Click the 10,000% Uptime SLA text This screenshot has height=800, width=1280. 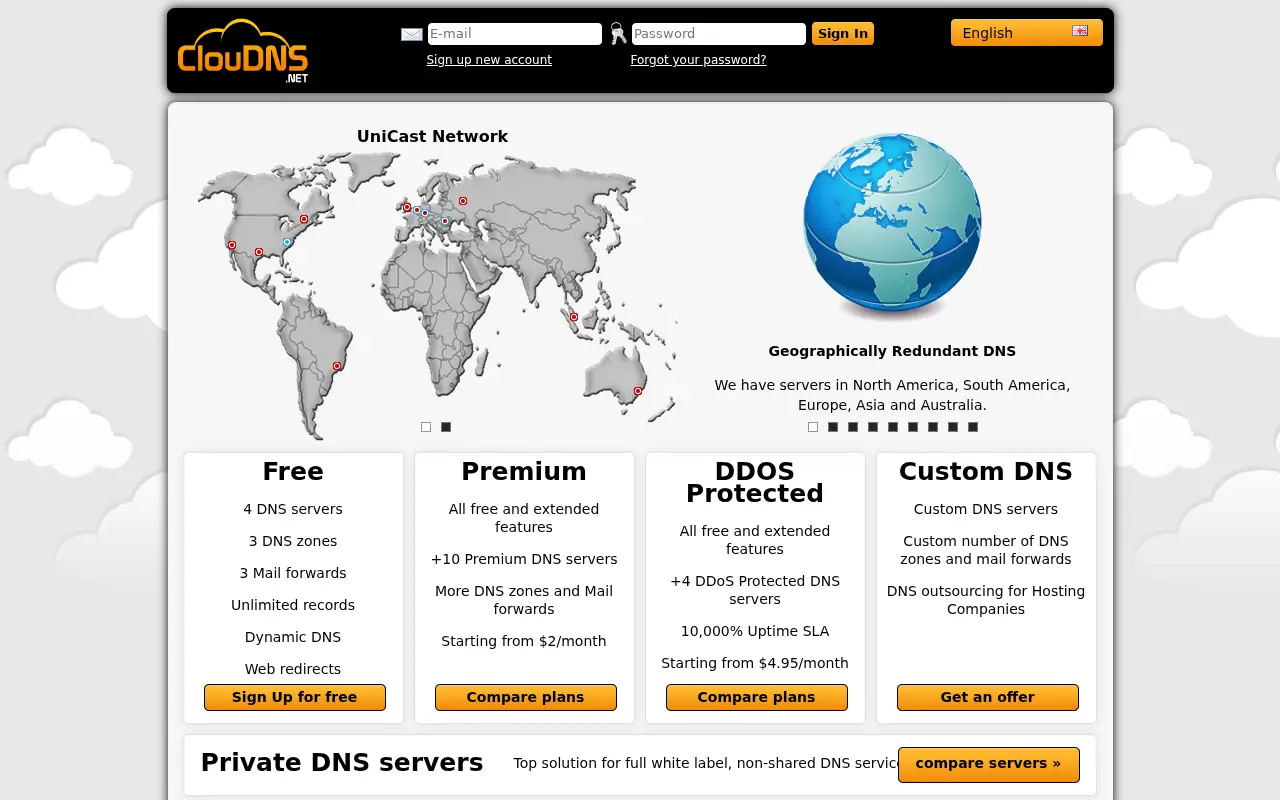point(755,631)
